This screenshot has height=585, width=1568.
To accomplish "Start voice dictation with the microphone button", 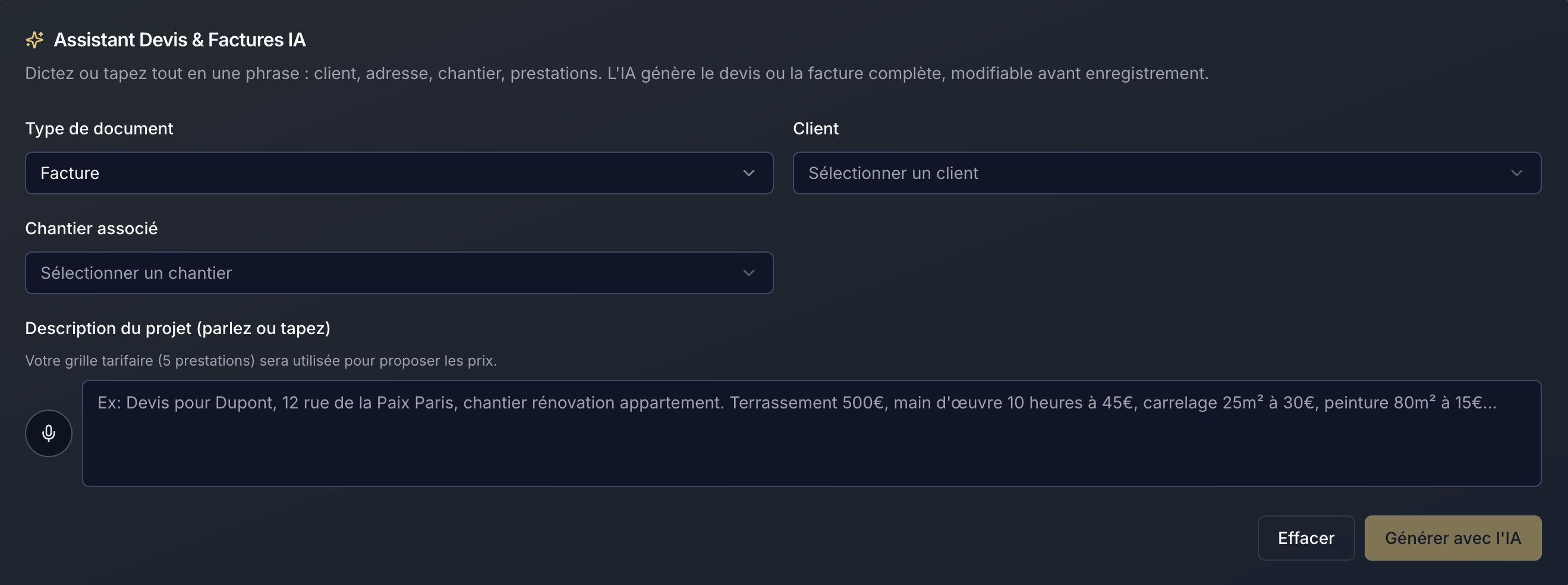I will click(x=49, y=433).
